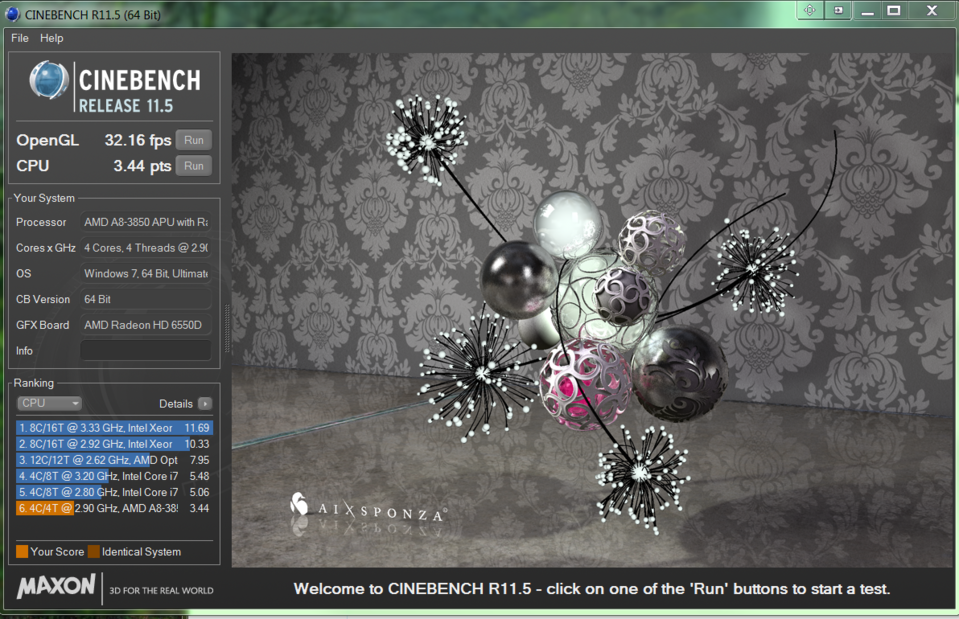Open the File menu

pyautogui.click(x=20, y=38)
